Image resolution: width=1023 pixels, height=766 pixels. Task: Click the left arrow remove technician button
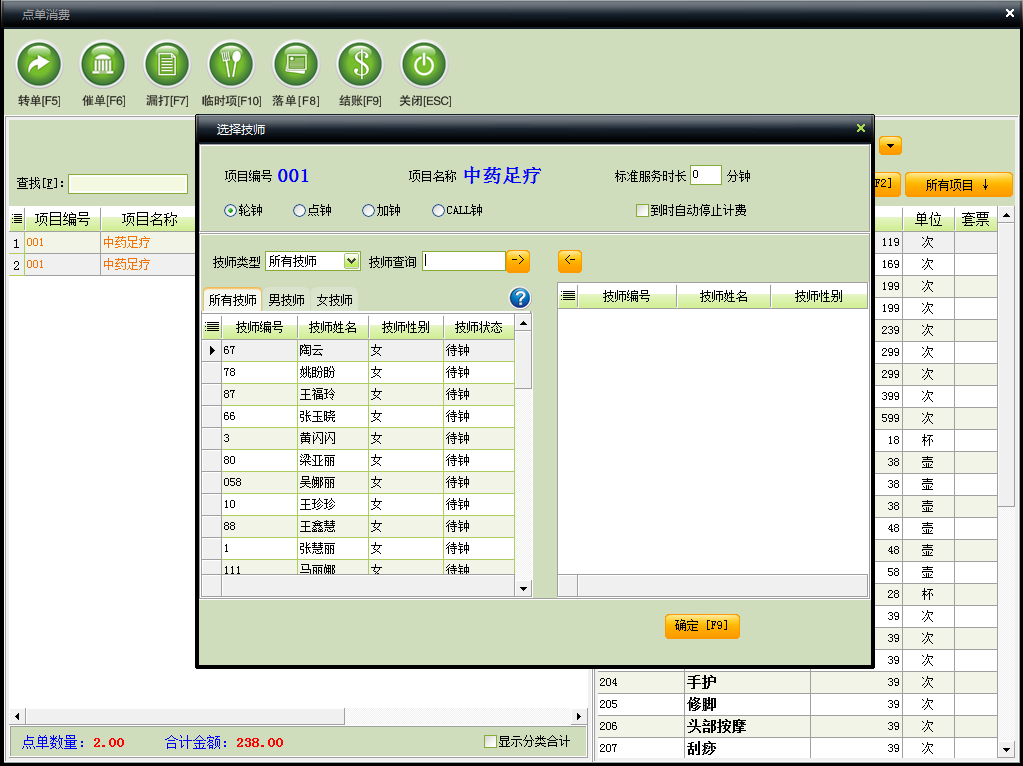(x=570, y=261)
